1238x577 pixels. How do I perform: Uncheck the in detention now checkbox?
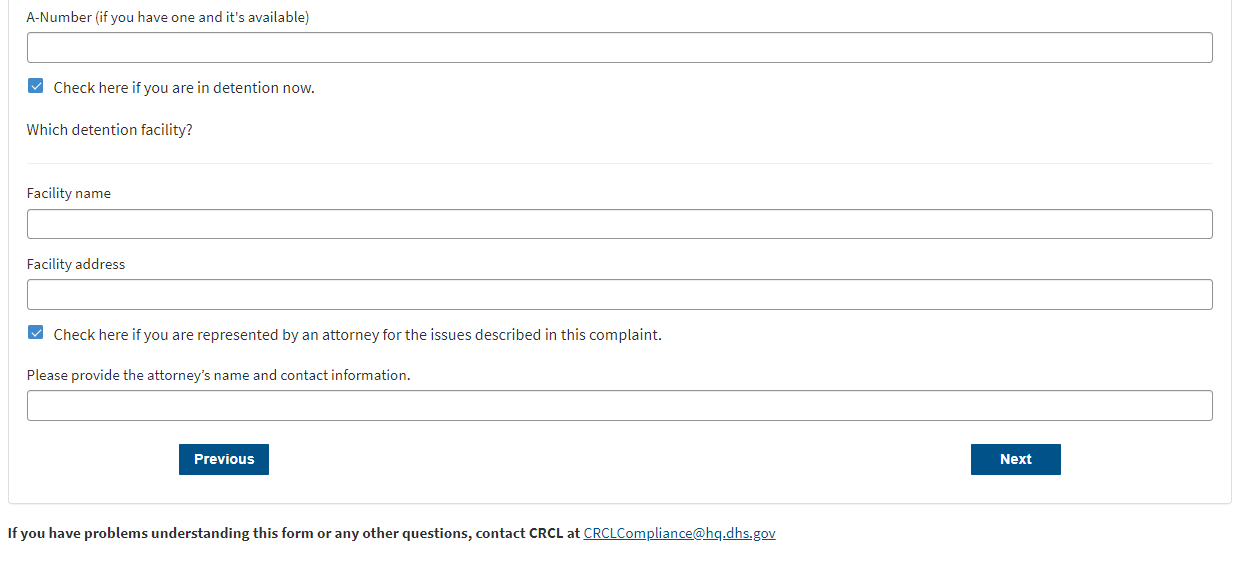click(36, 87)
